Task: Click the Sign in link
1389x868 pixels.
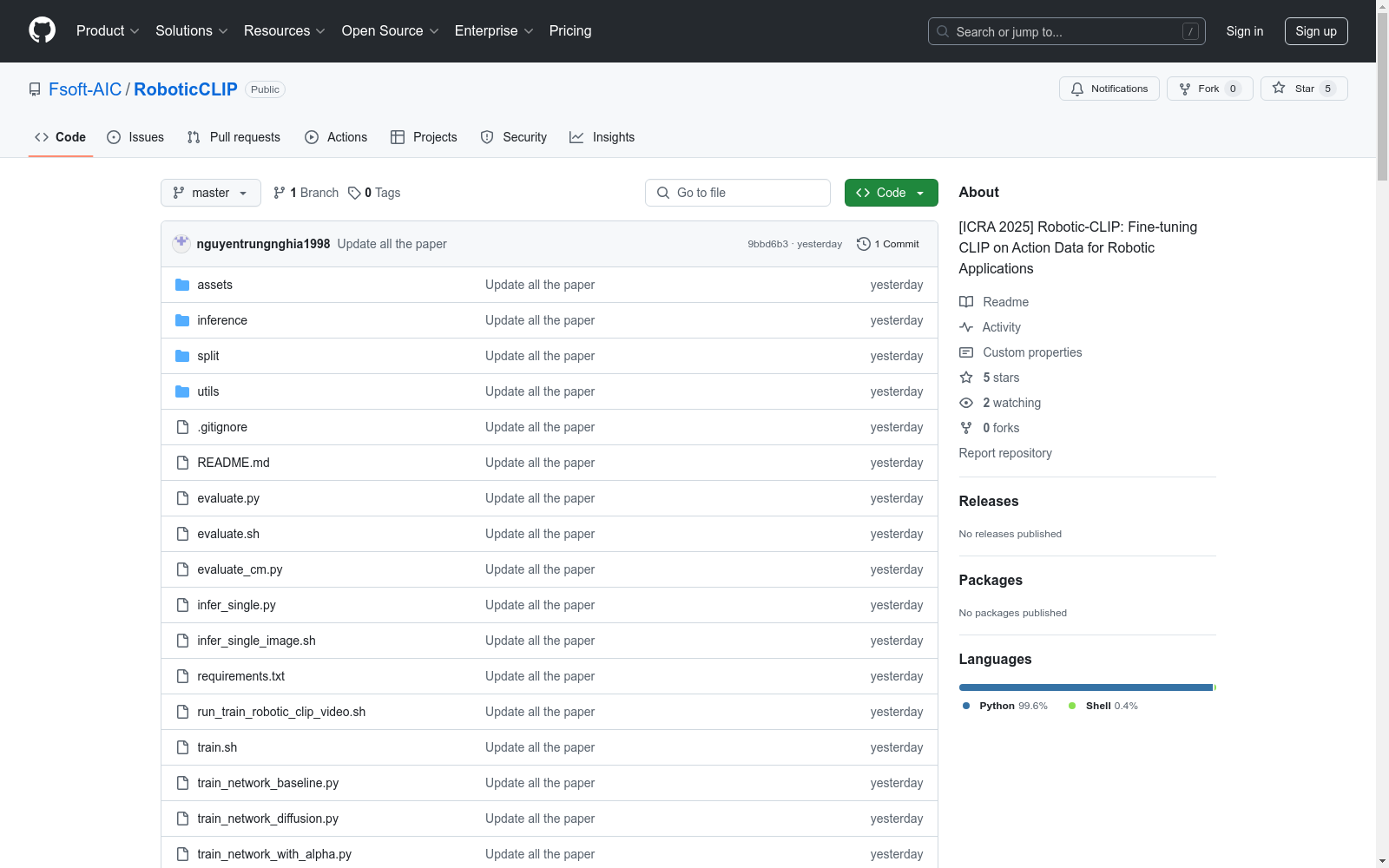Action: (x=1245, y=31)
